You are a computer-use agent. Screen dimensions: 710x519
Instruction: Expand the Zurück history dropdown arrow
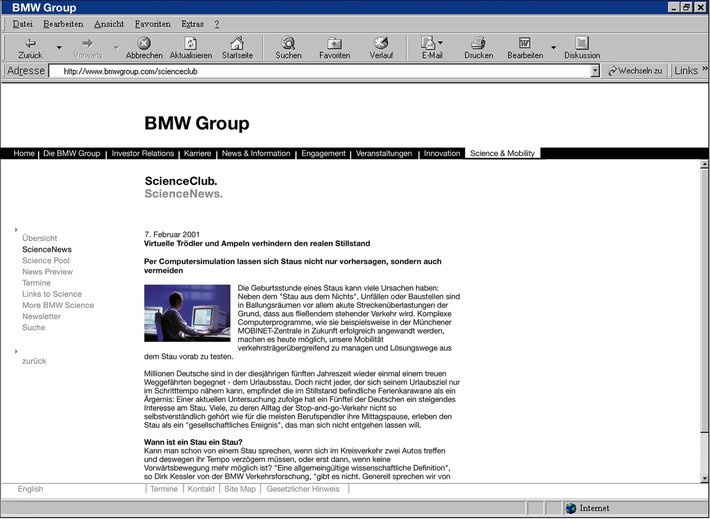click(x=59, y=47)
